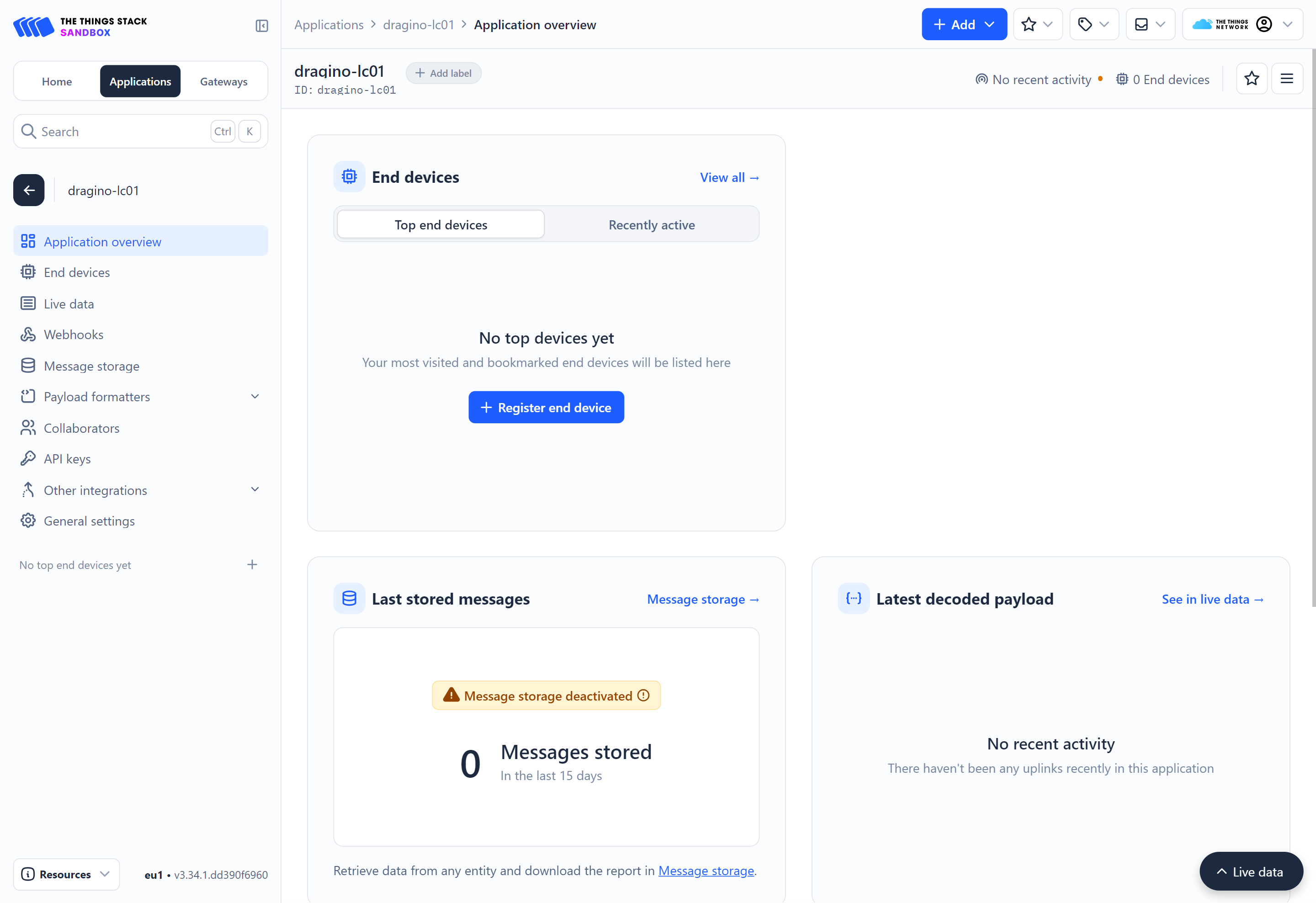This screenshot has width=1316, height=903.
Task: Click the Register end device button
Action: point(546,407)
